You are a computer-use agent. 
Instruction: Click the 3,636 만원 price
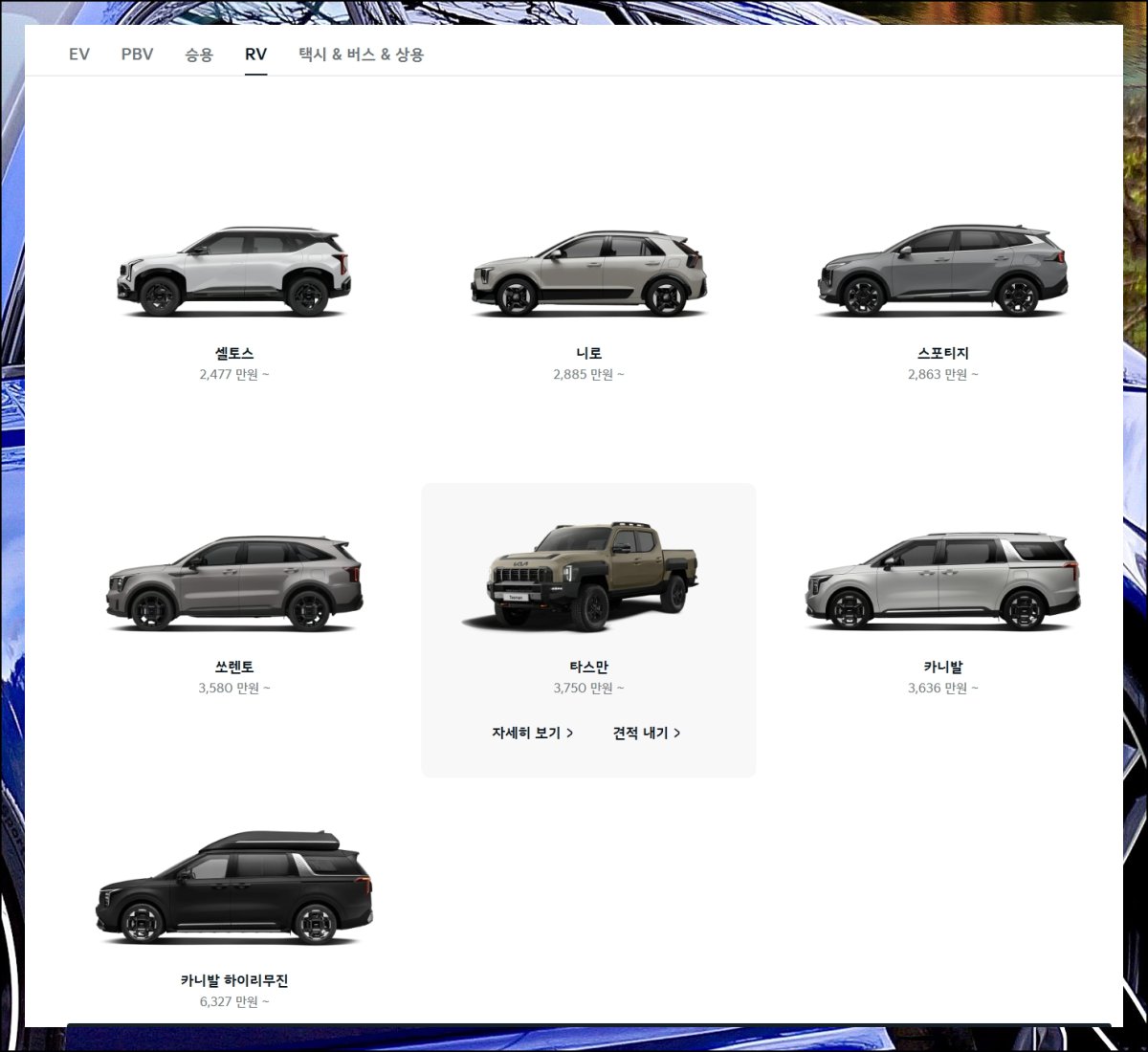click(942, 689)
